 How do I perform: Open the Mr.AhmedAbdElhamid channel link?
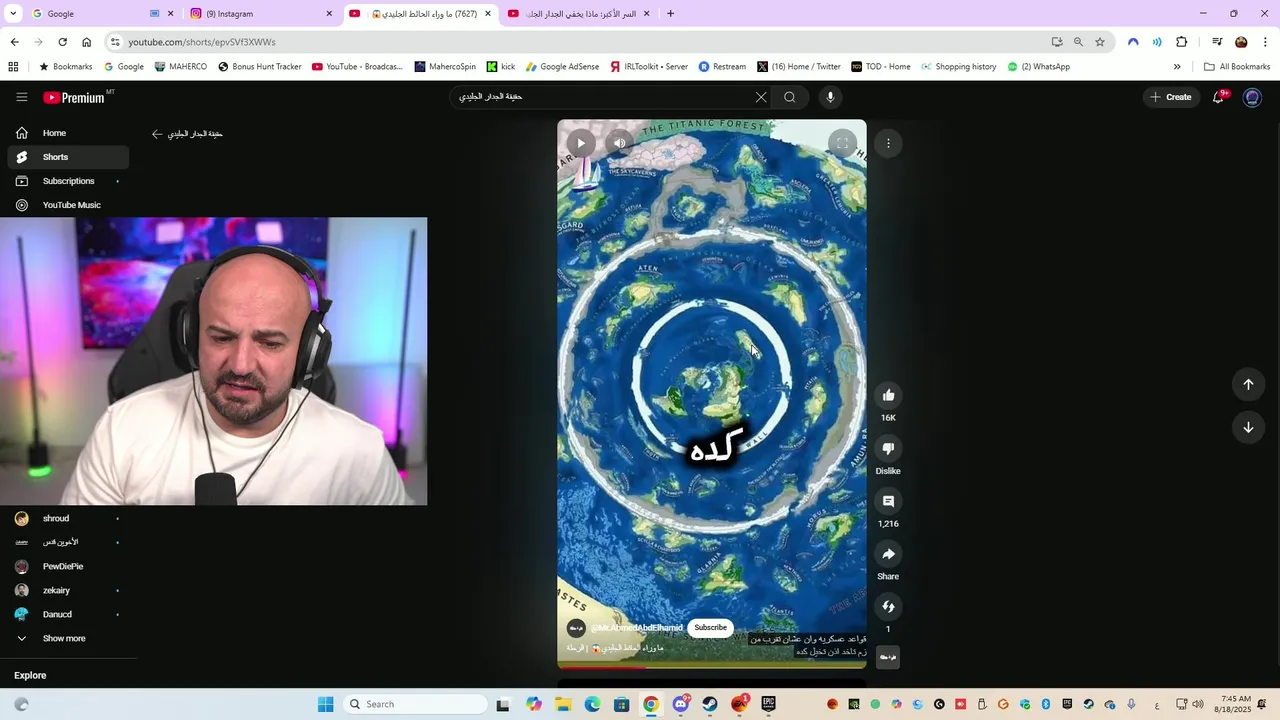pos(637,628)
